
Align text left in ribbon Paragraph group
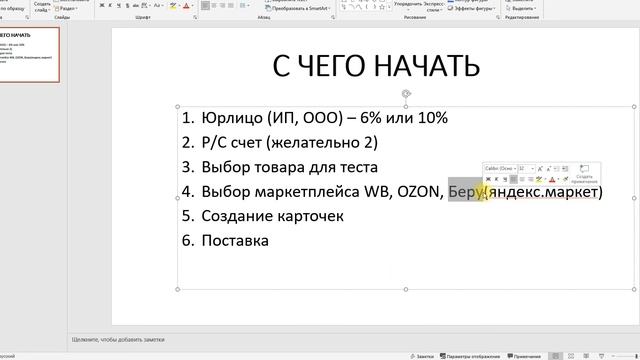[x=205, y=6]
